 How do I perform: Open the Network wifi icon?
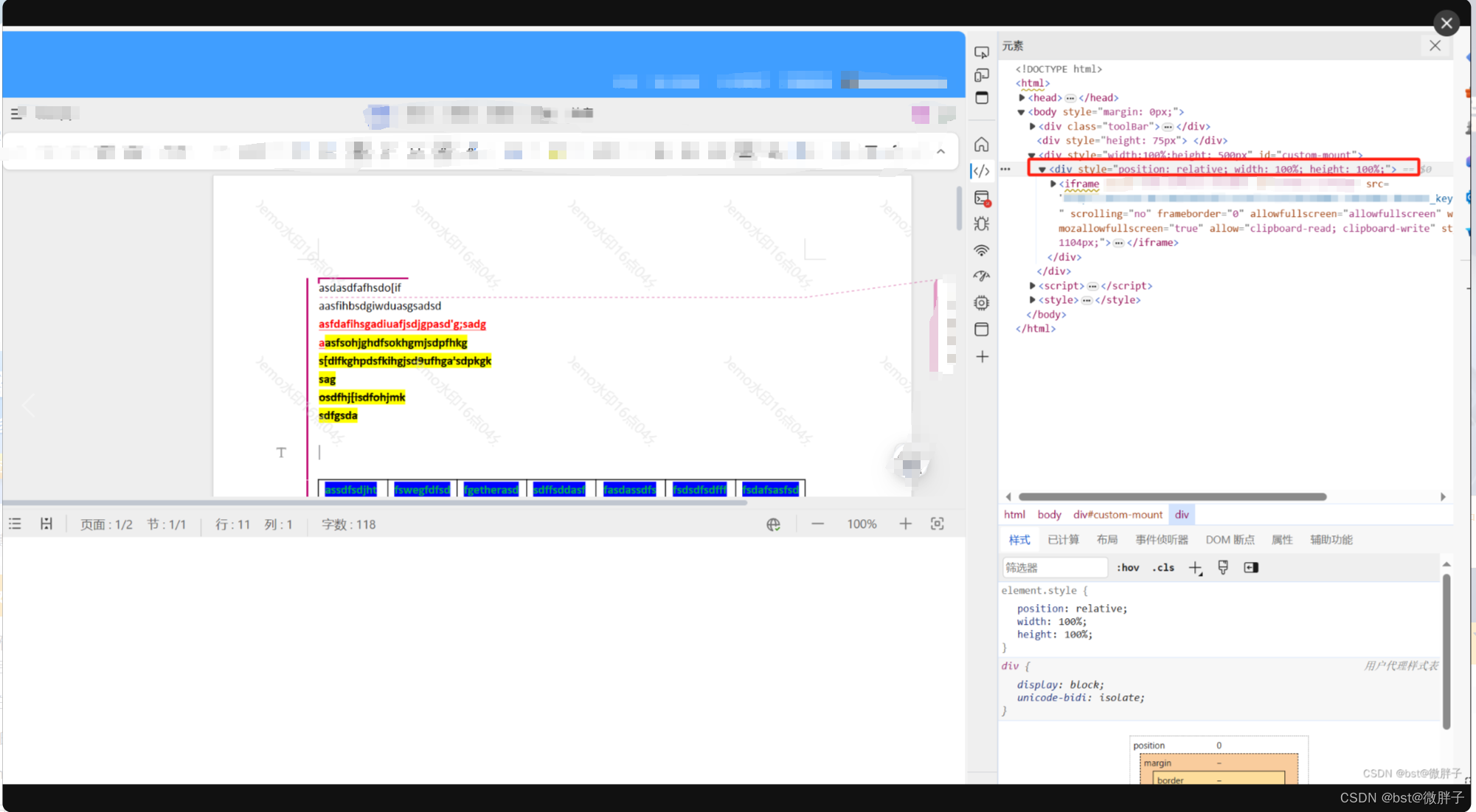(982, 250)
